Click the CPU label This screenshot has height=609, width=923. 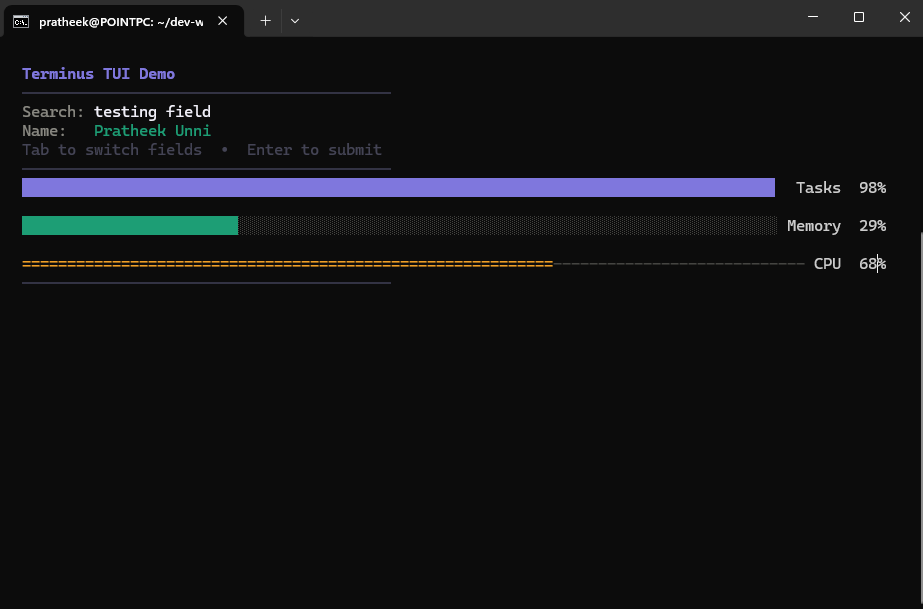(827, 264)
